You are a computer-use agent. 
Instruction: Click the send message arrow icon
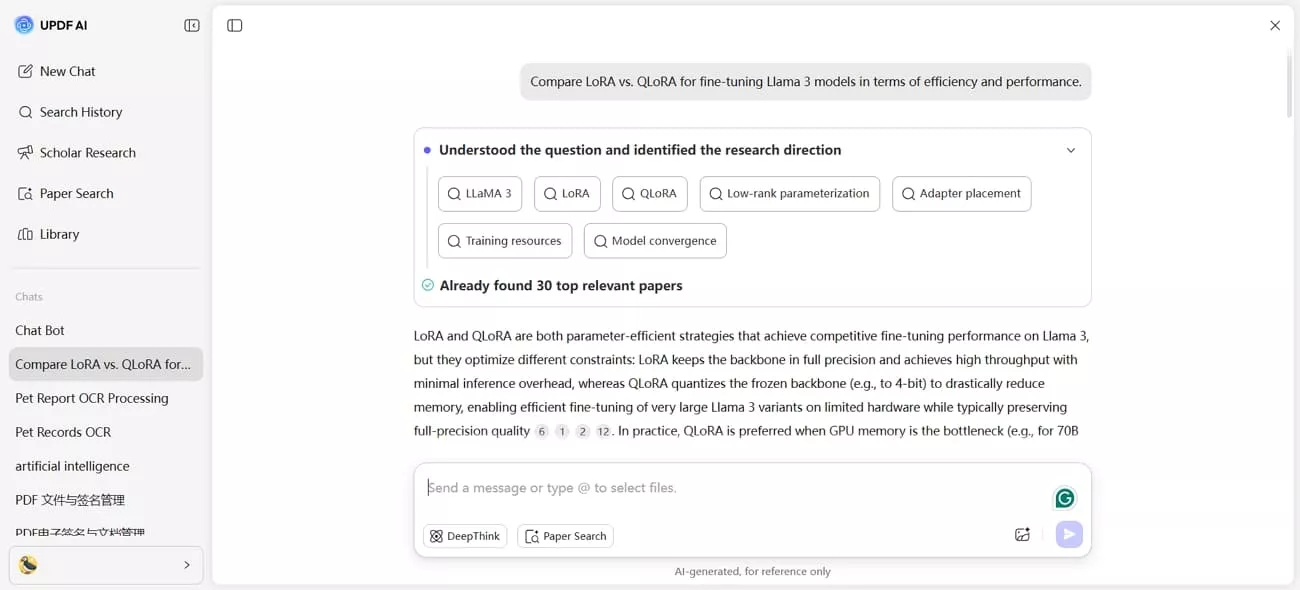coord(1068,534)
